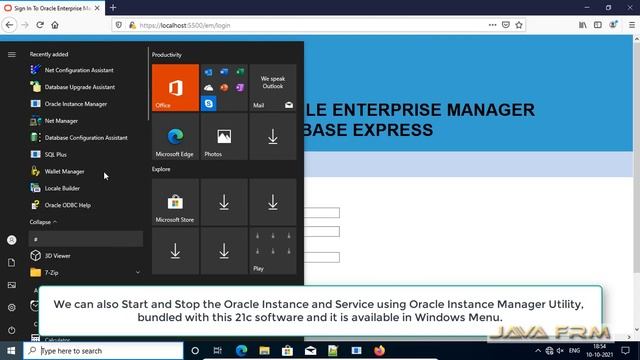Screen dimensions: 640x360
Task: Expand the Start menu hamburger button
Action: (12, 54)
